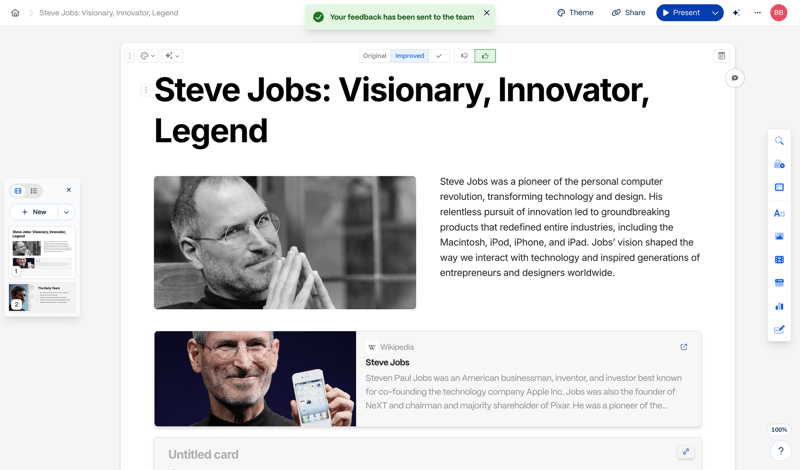Open the AI sparkle assistant in header
800x470 pixels.
(736, 13)
